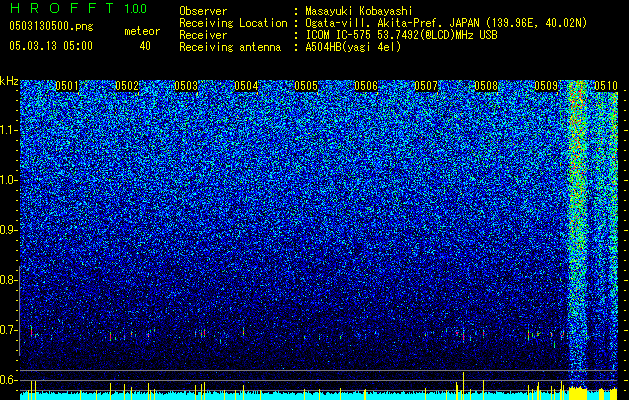Click the meteor count value 40
Screen dimensions: 629x400
(145, 46)
